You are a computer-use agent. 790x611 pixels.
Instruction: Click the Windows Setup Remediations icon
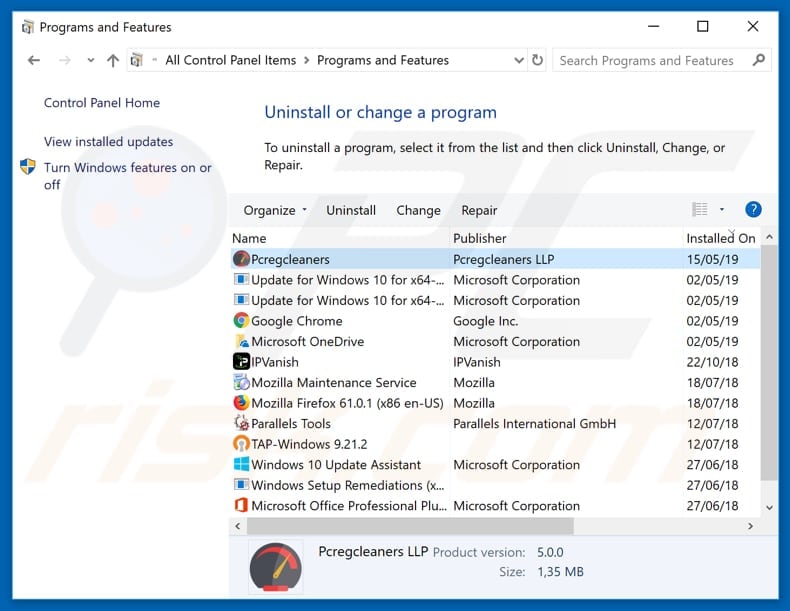241,485
